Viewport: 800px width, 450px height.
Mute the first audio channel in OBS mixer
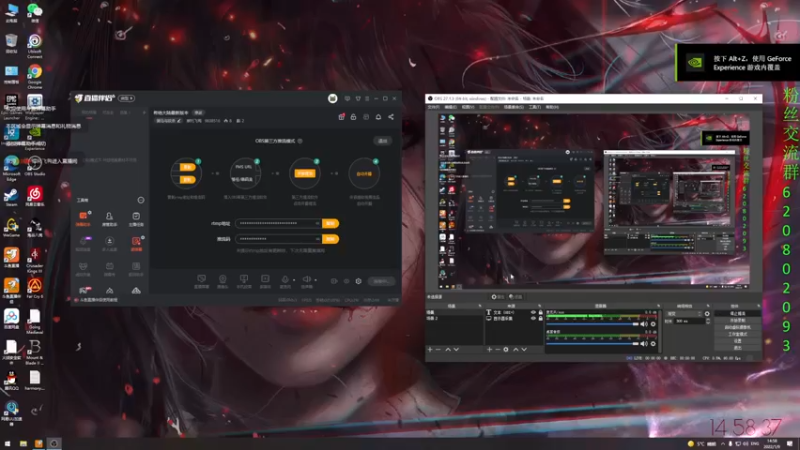point(644,324)
